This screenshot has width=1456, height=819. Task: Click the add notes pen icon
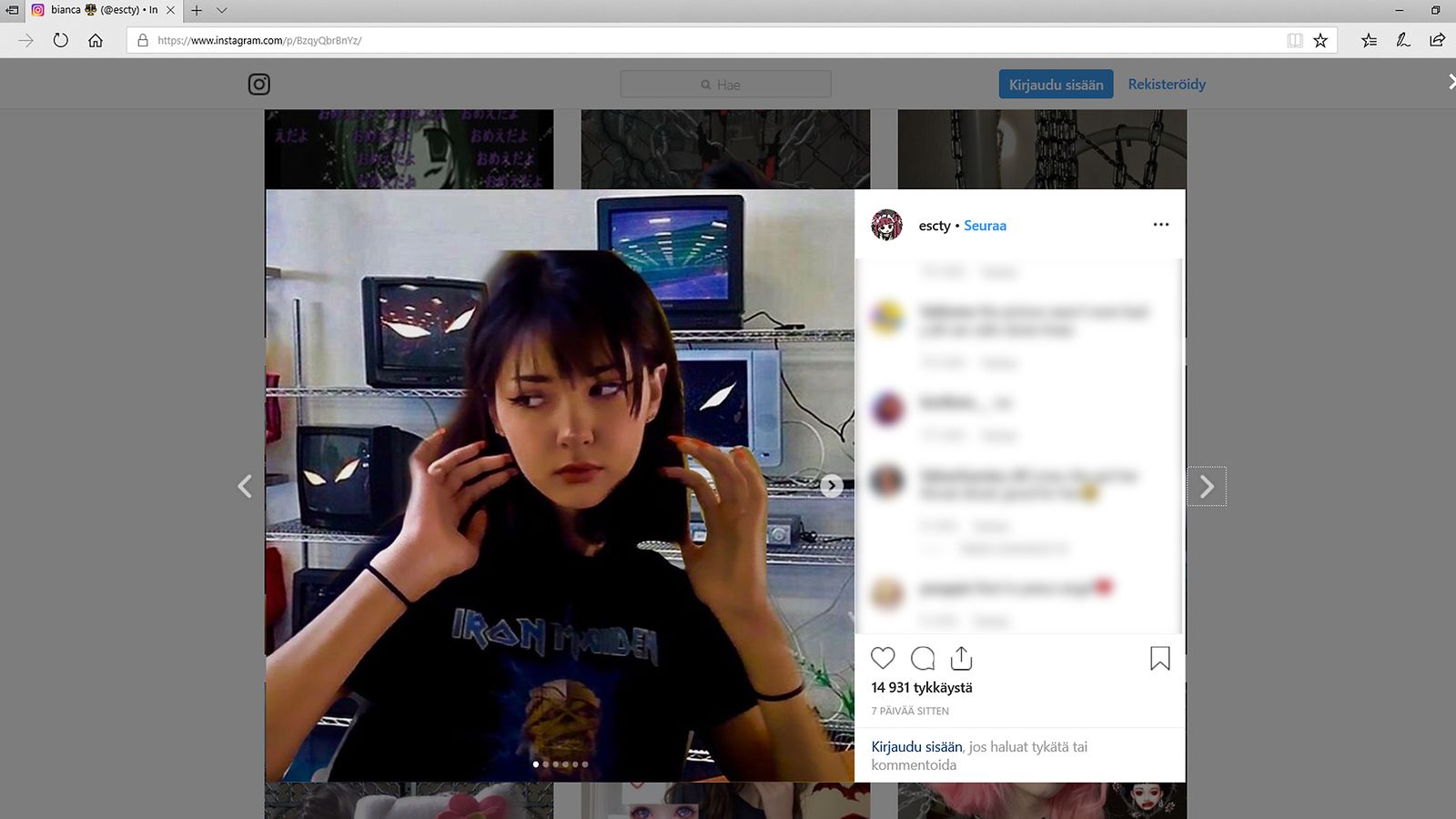(x=1402, y=40)
